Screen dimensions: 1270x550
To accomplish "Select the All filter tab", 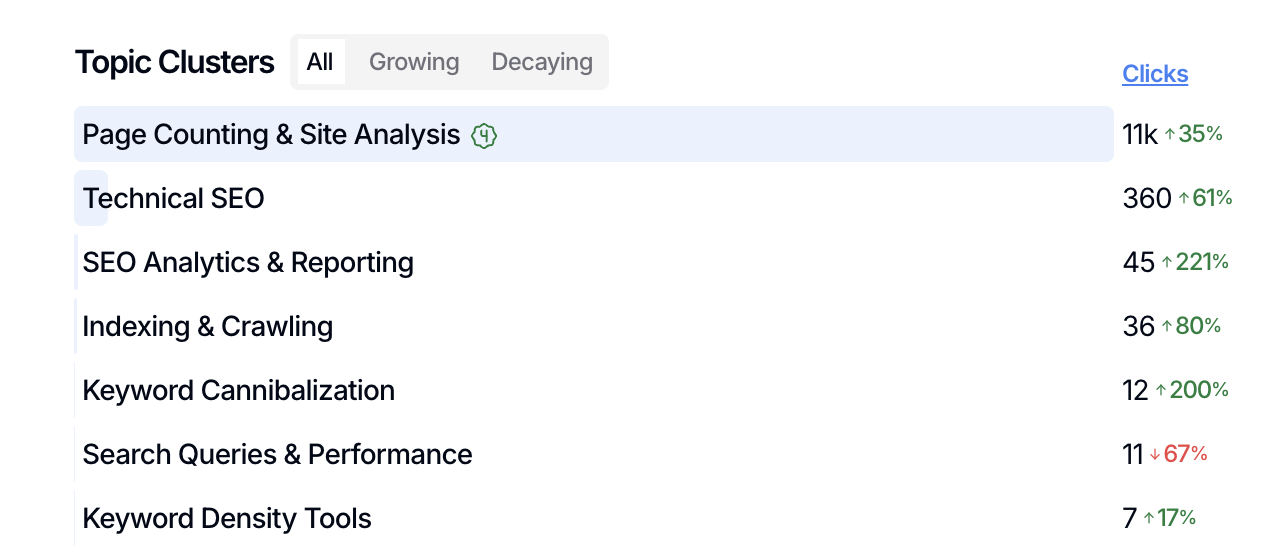I will [320, 62].
